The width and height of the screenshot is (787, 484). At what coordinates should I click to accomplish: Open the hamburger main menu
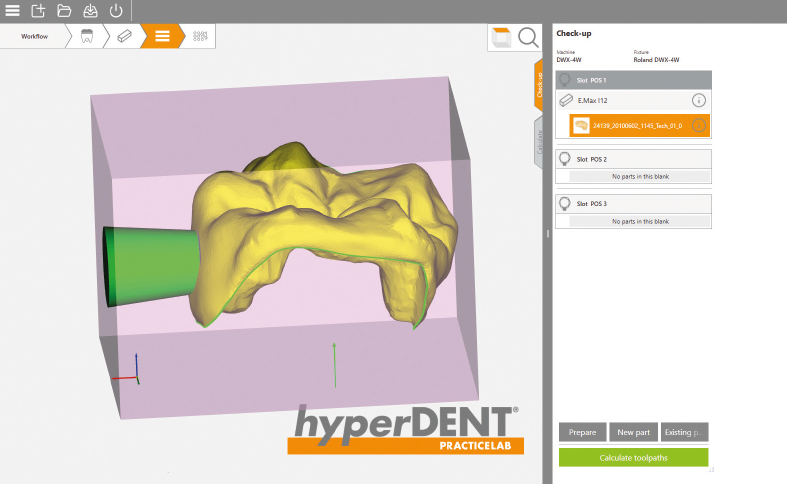coord(12,11)
